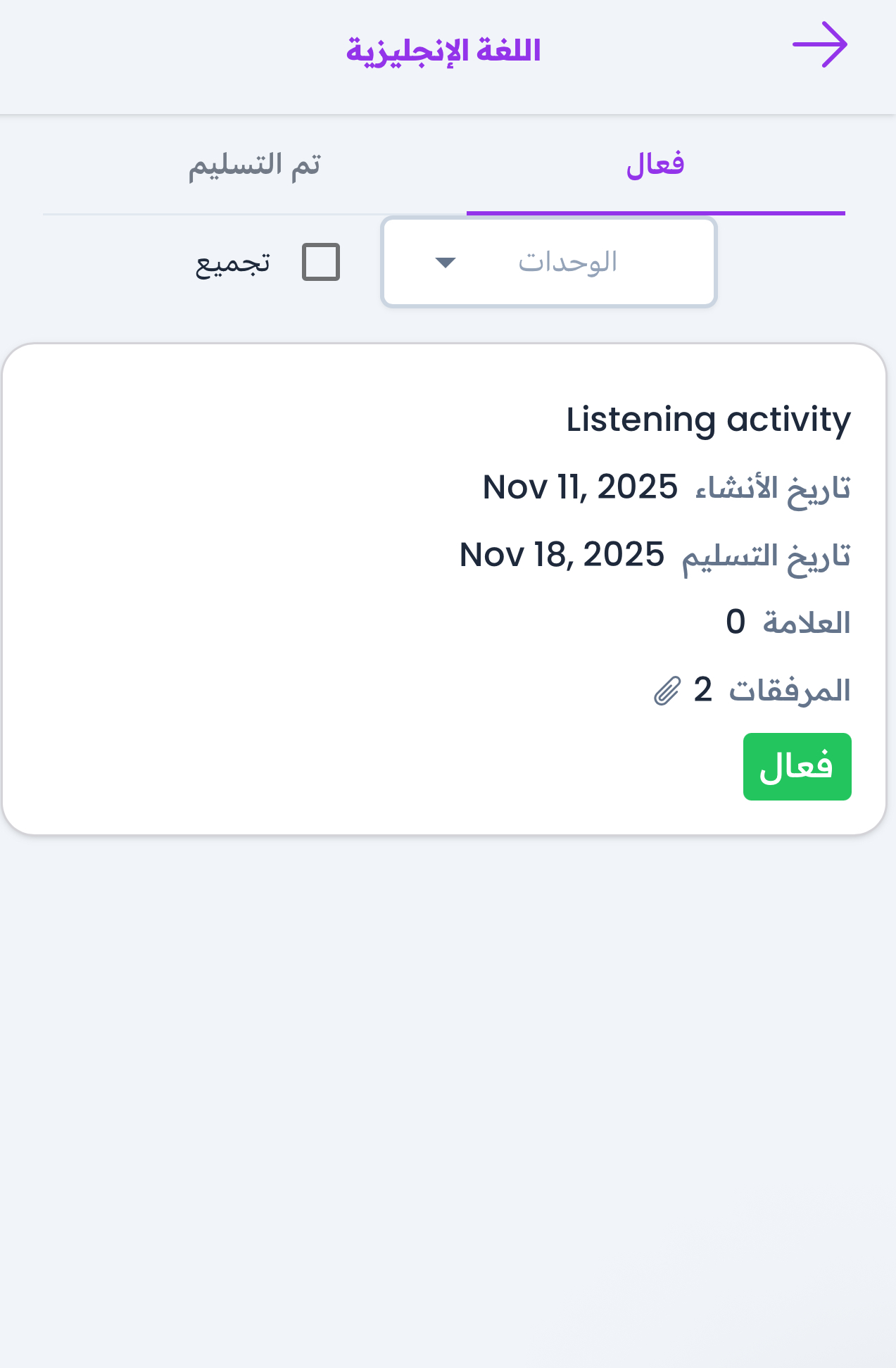
Task: Select the Nov 18, 2025 due date
Action: point(562,555)
